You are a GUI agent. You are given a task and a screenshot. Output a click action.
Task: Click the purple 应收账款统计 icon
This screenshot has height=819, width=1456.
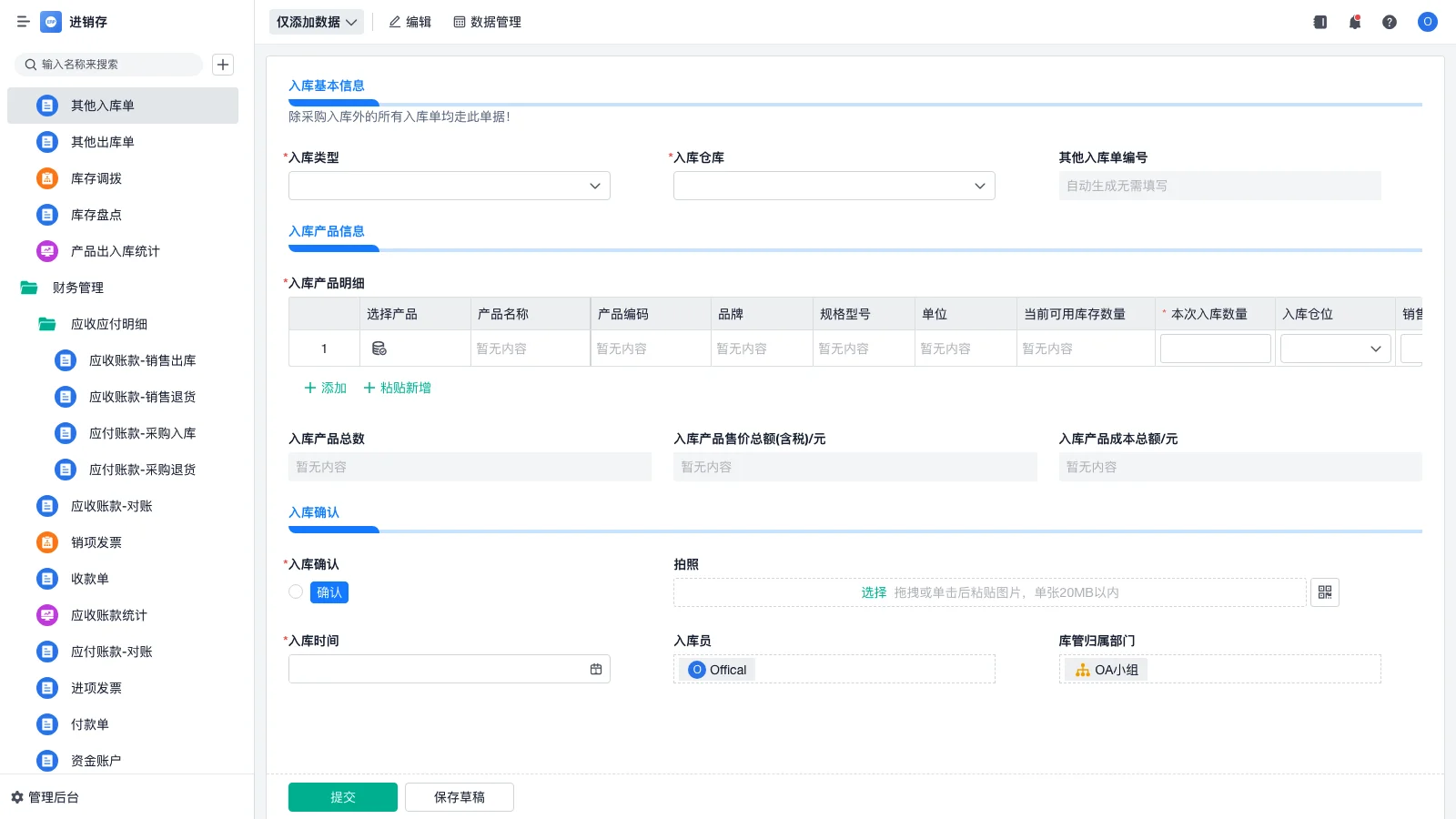tap(47, 615)
